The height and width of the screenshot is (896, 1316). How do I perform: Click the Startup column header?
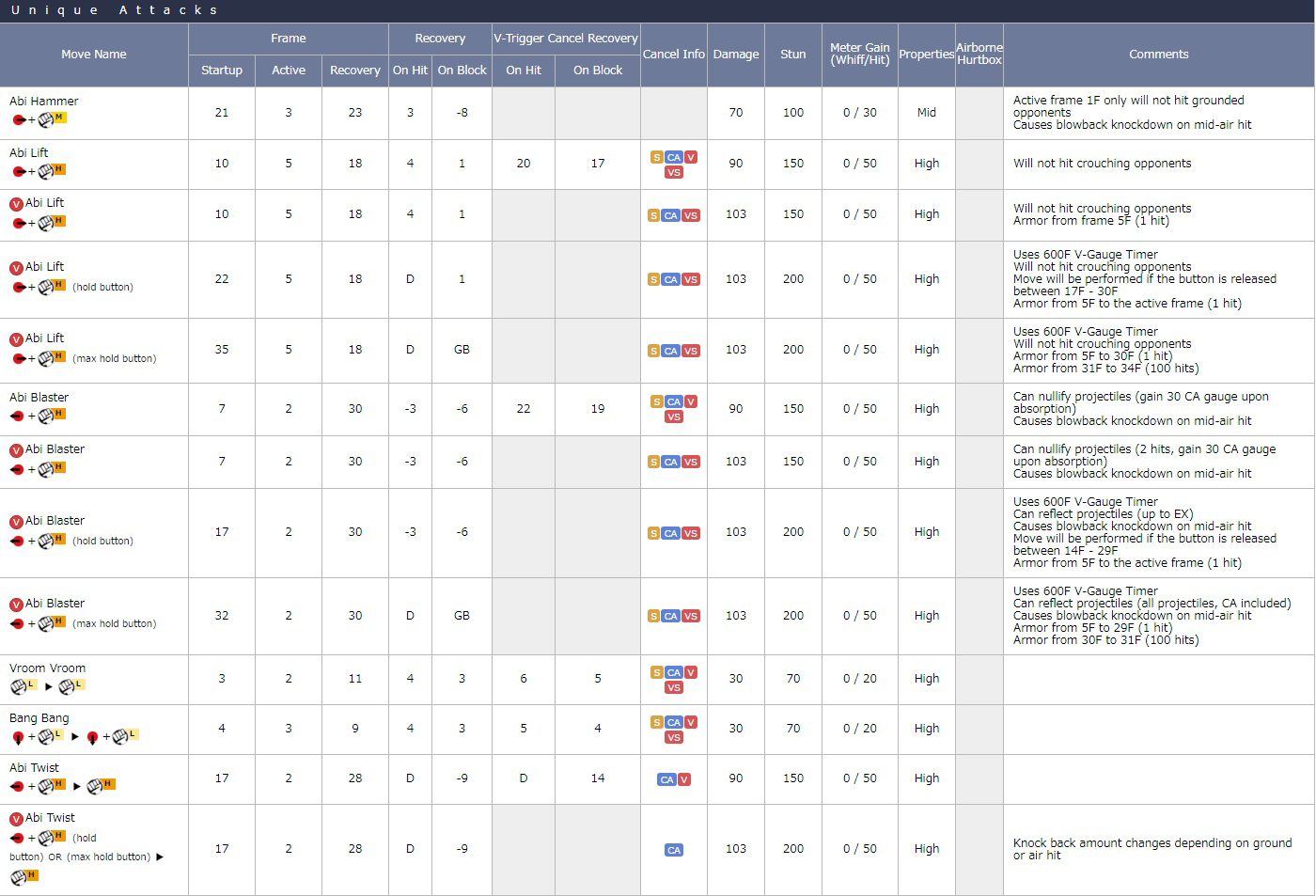tap(222, 71)
